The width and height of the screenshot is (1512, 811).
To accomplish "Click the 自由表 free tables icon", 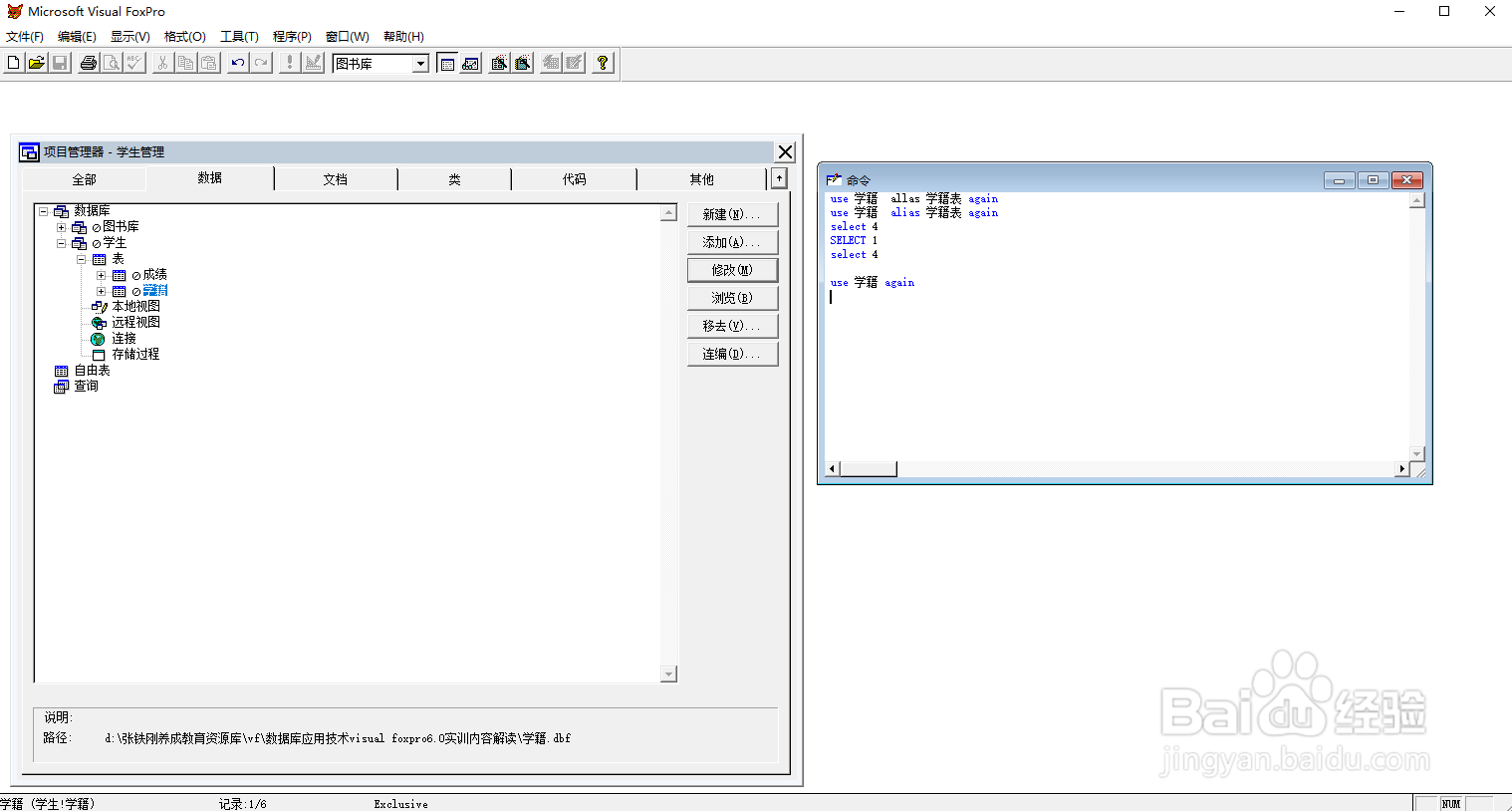I will (61, 371).
